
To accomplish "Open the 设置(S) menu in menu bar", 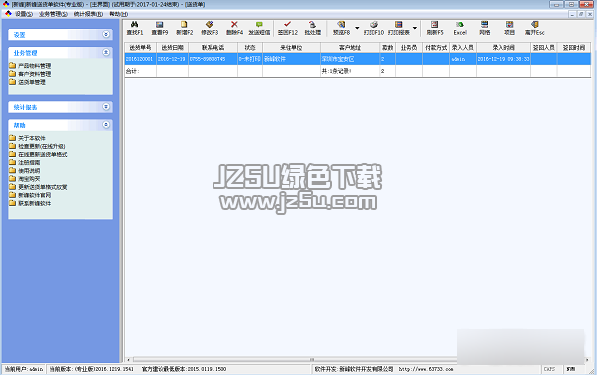I will 24,14.
